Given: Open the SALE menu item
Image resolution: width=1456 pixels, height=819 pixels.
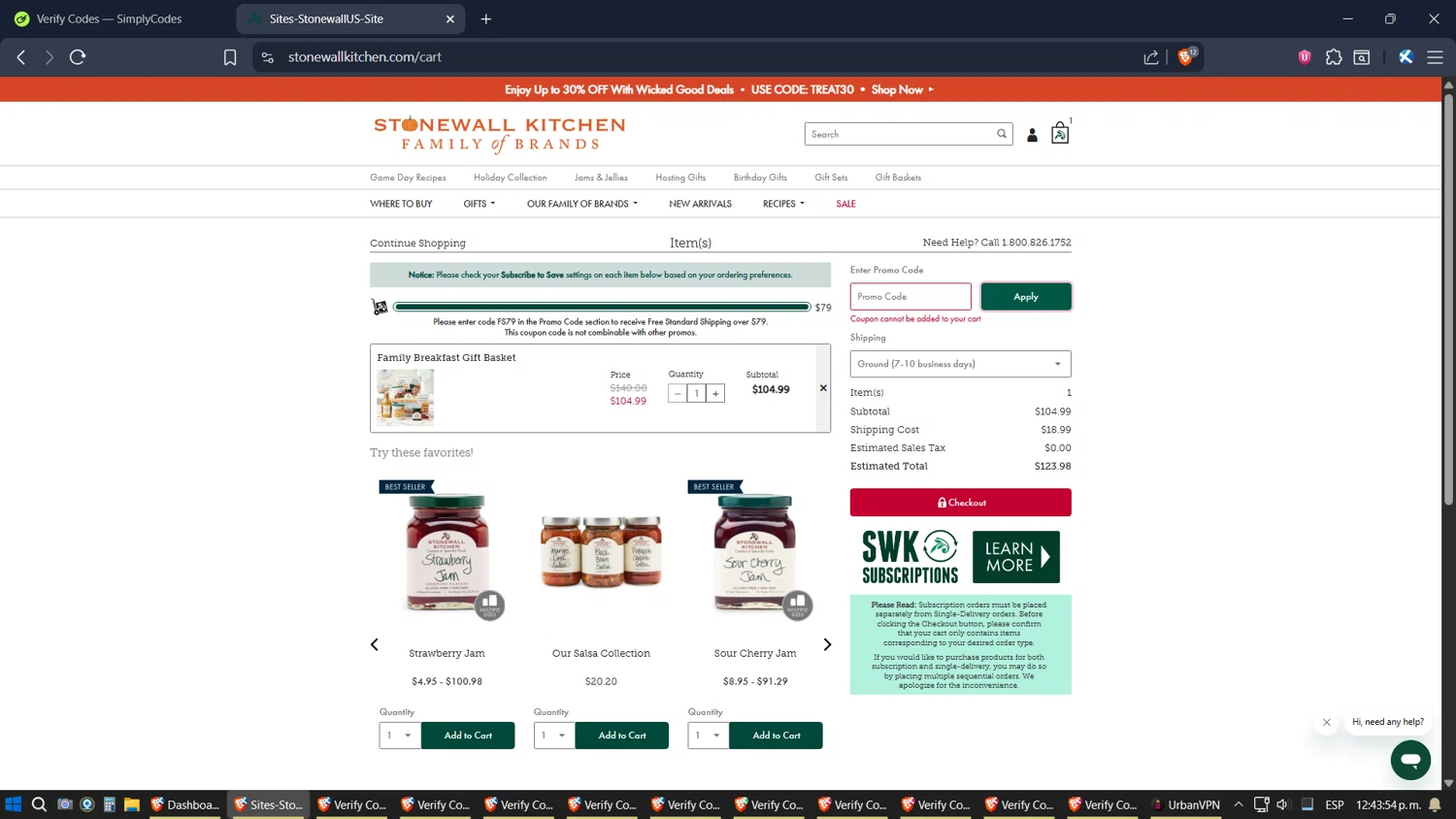Looking at the screenshot, I should coord(845,204).
